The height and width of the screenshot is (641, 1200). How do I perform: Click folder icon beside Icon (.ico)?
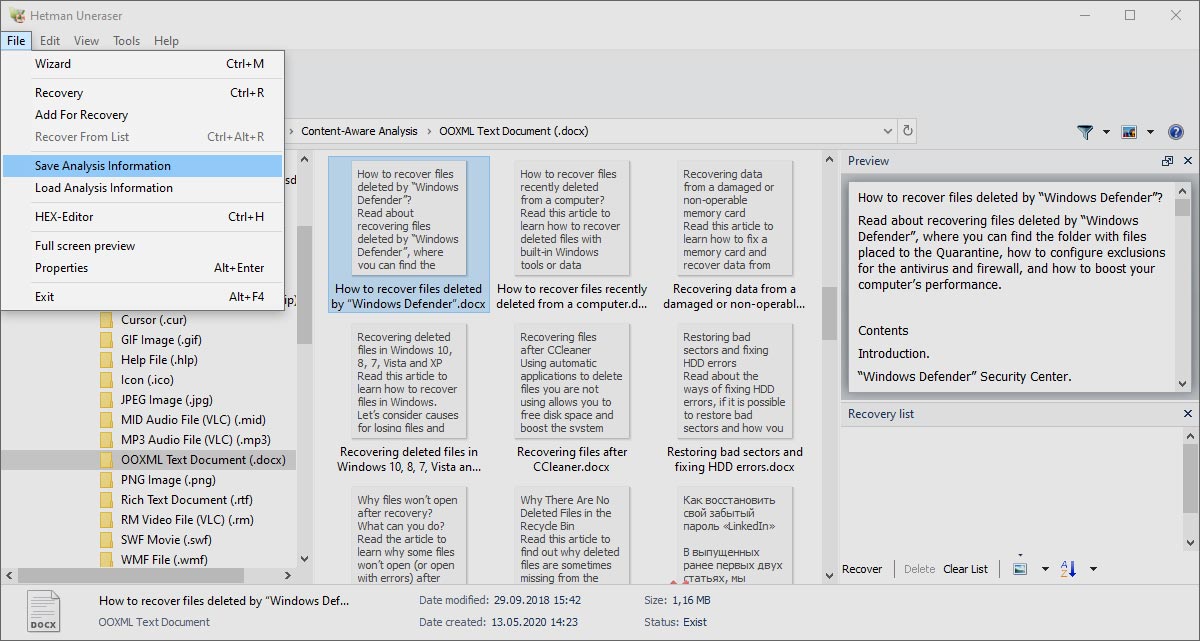click(106, 380)
